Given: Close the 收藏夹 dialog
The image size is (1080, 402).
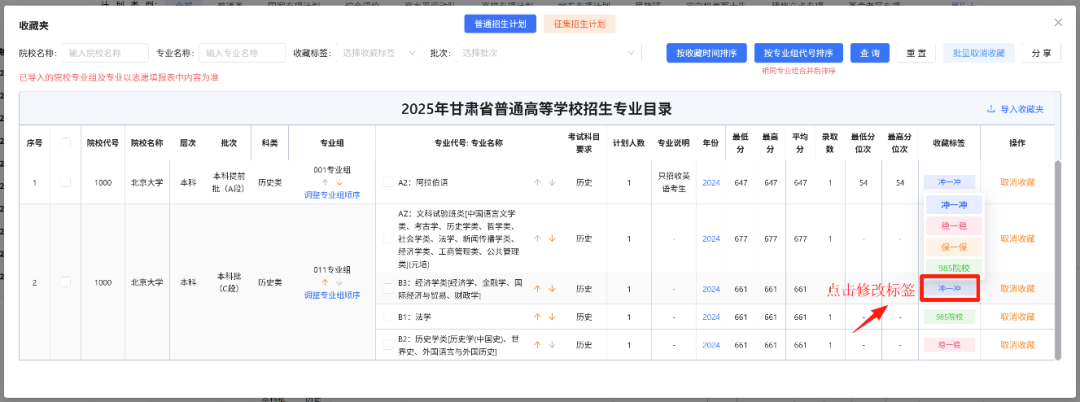Looking at the screenshot, I should [x=1059, y=22].
